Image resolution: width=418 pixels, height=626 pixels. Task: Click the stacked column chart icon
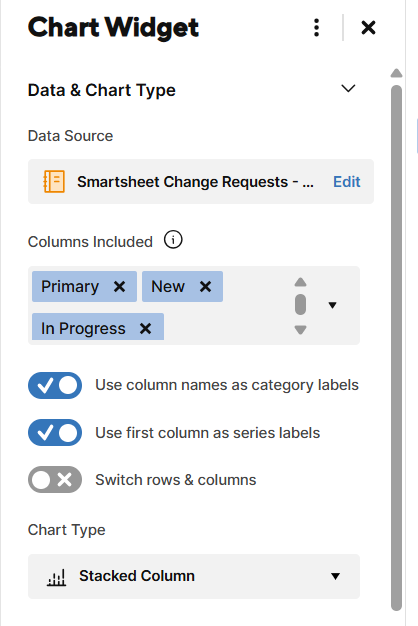point(56,577)
